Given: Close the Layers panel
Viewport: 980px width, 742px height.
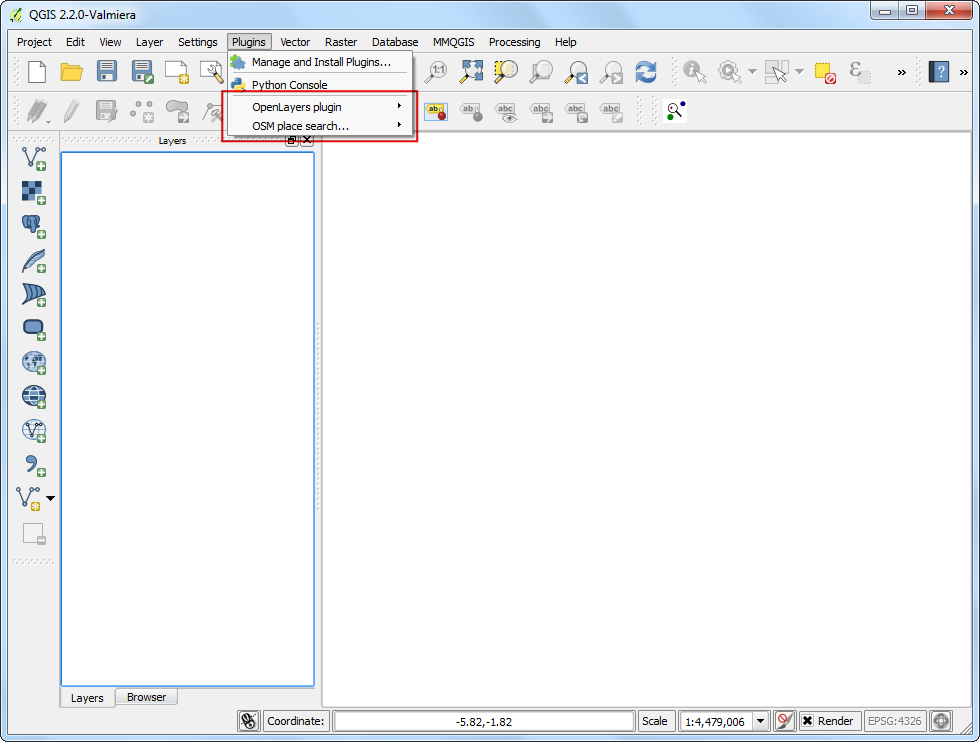Looking at the screenshot, I should point(307,141).
